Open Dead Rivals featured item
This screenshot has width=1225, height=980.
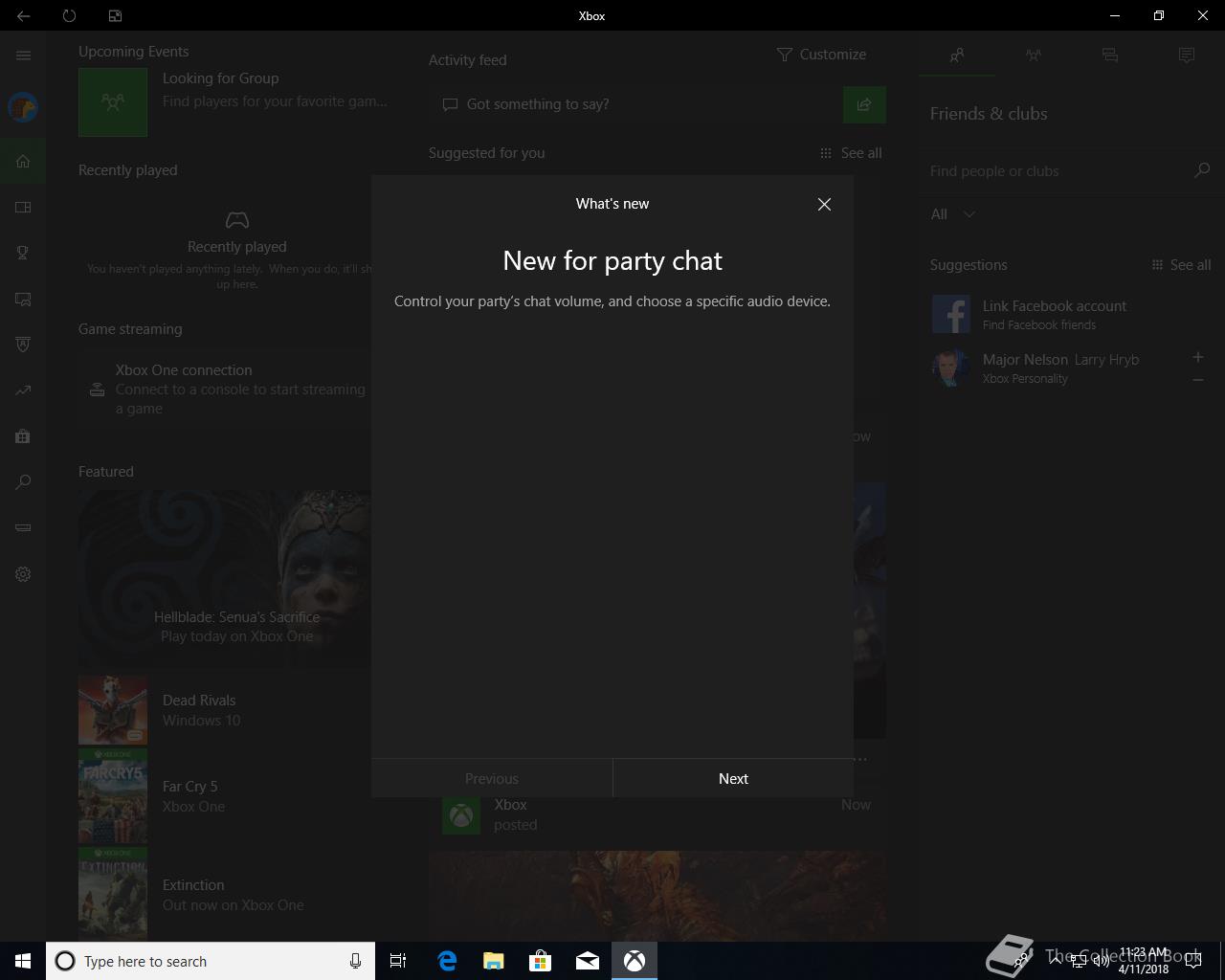pyautogui.click(x=226, y=710)
